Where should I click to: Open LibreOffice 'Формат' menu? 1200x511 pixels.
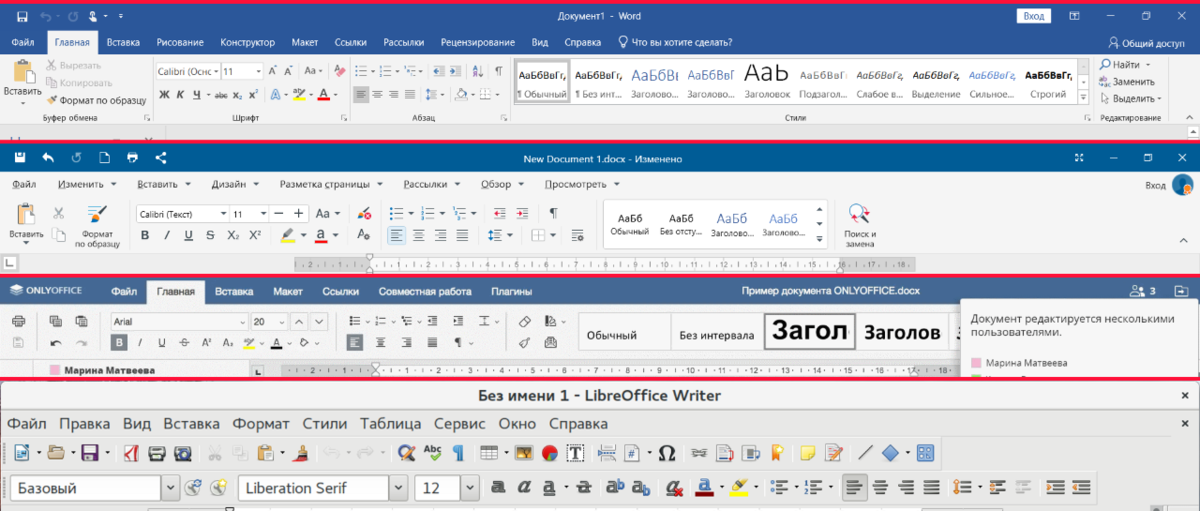click(261, 424)
